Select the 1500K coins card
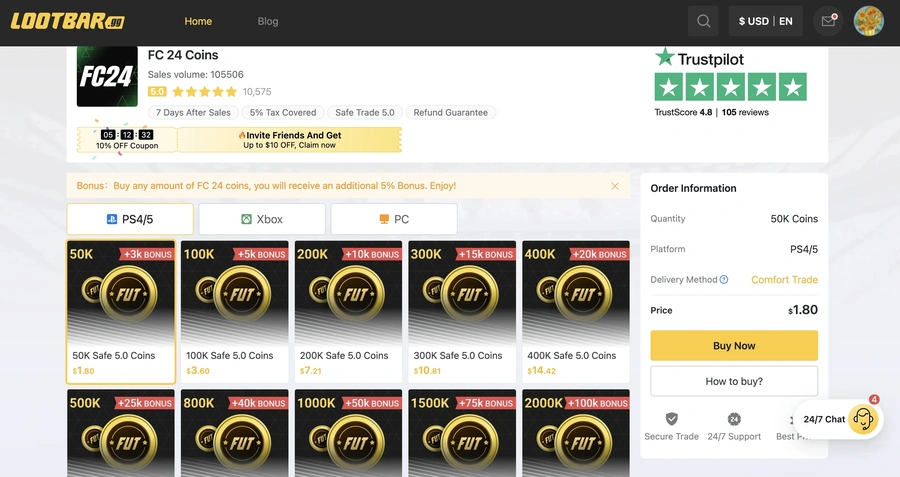 (x=462, y=433)
